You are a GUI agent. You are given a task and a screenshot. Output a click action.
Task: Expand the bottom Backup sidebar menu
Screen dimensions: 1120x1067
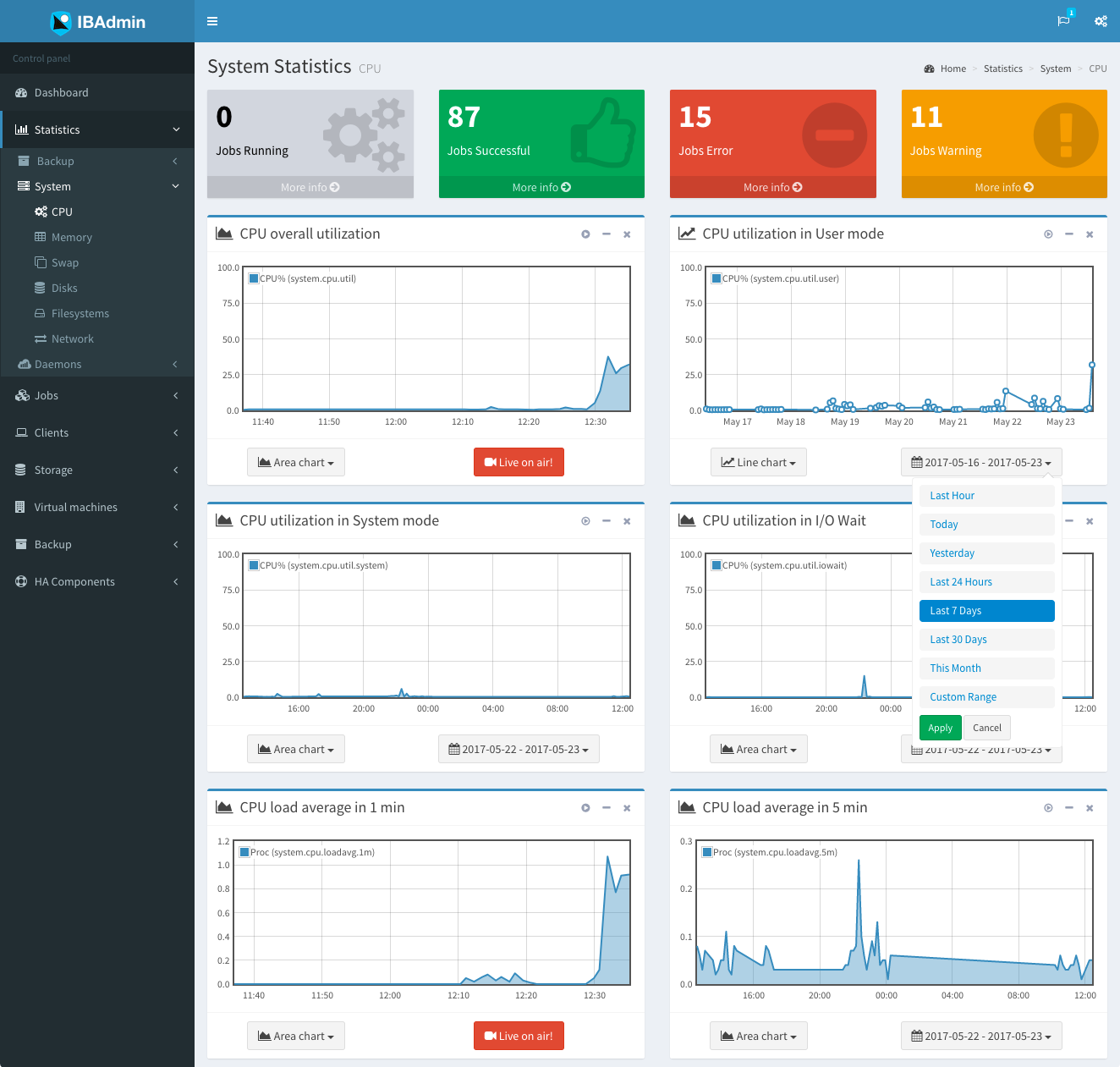[97, 544]
